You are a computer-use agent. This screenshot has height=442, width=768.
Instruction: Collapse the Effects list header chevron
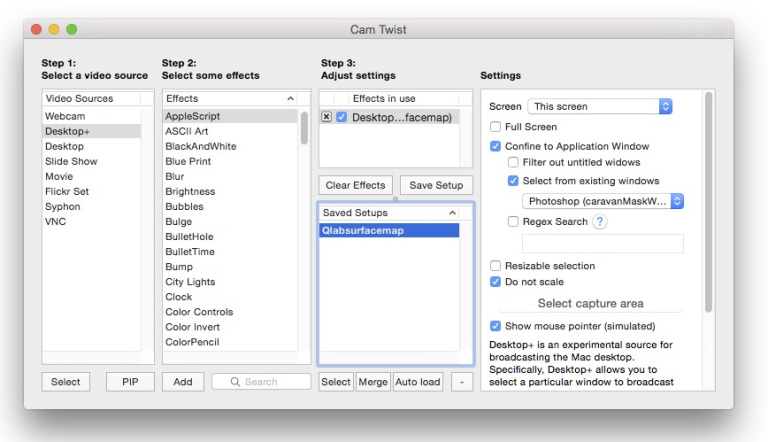(290, 99)
